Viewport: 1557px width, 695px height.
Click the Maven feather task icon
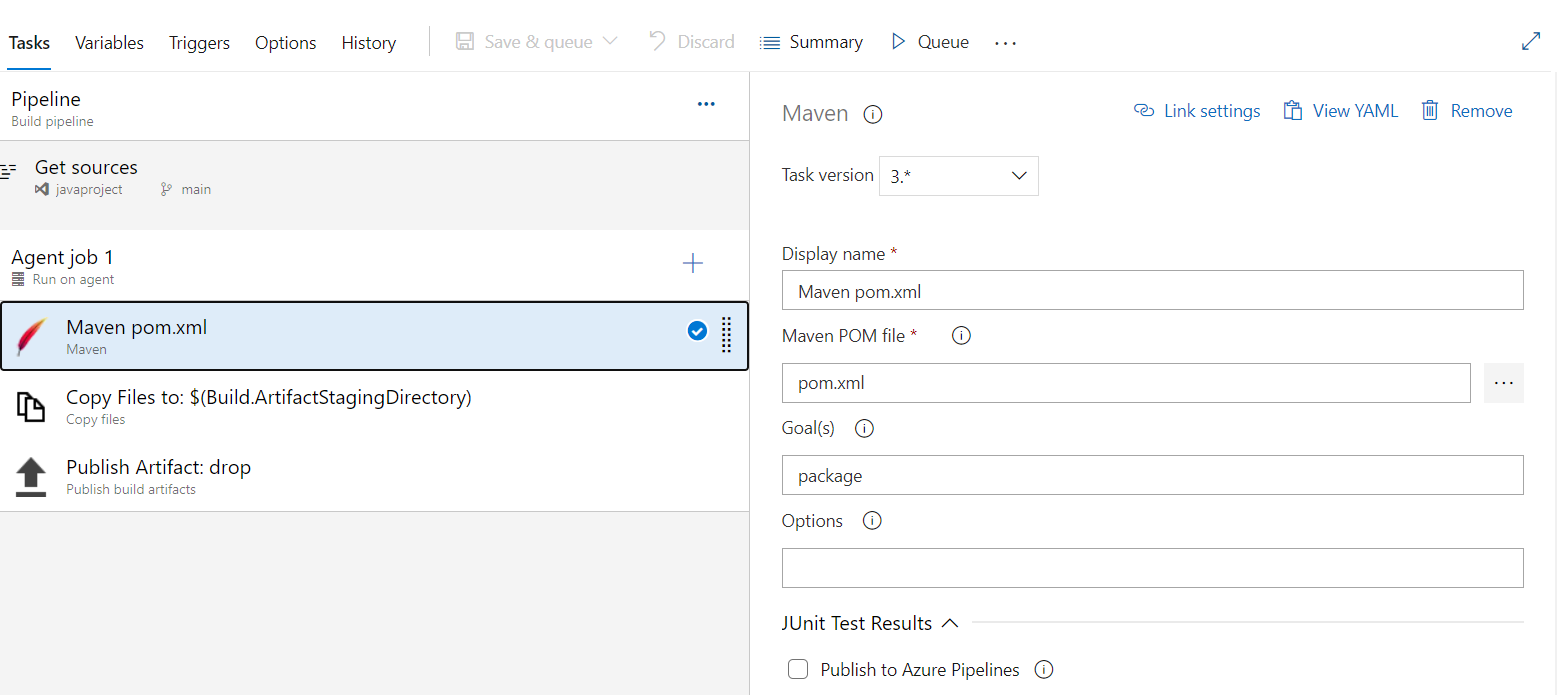tap(31, 337)
